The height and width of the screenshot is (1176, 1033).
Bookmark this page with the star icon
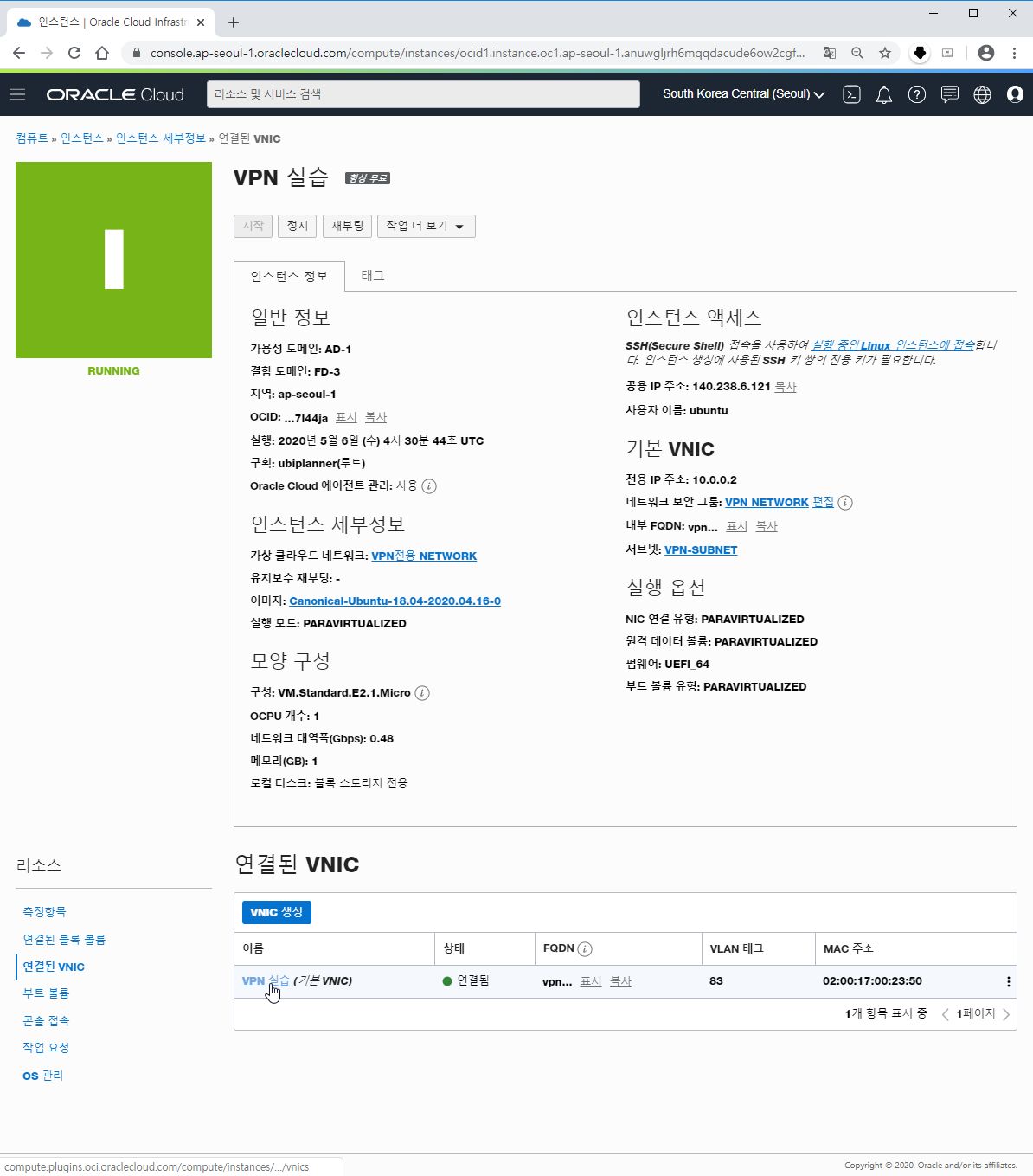885,53
